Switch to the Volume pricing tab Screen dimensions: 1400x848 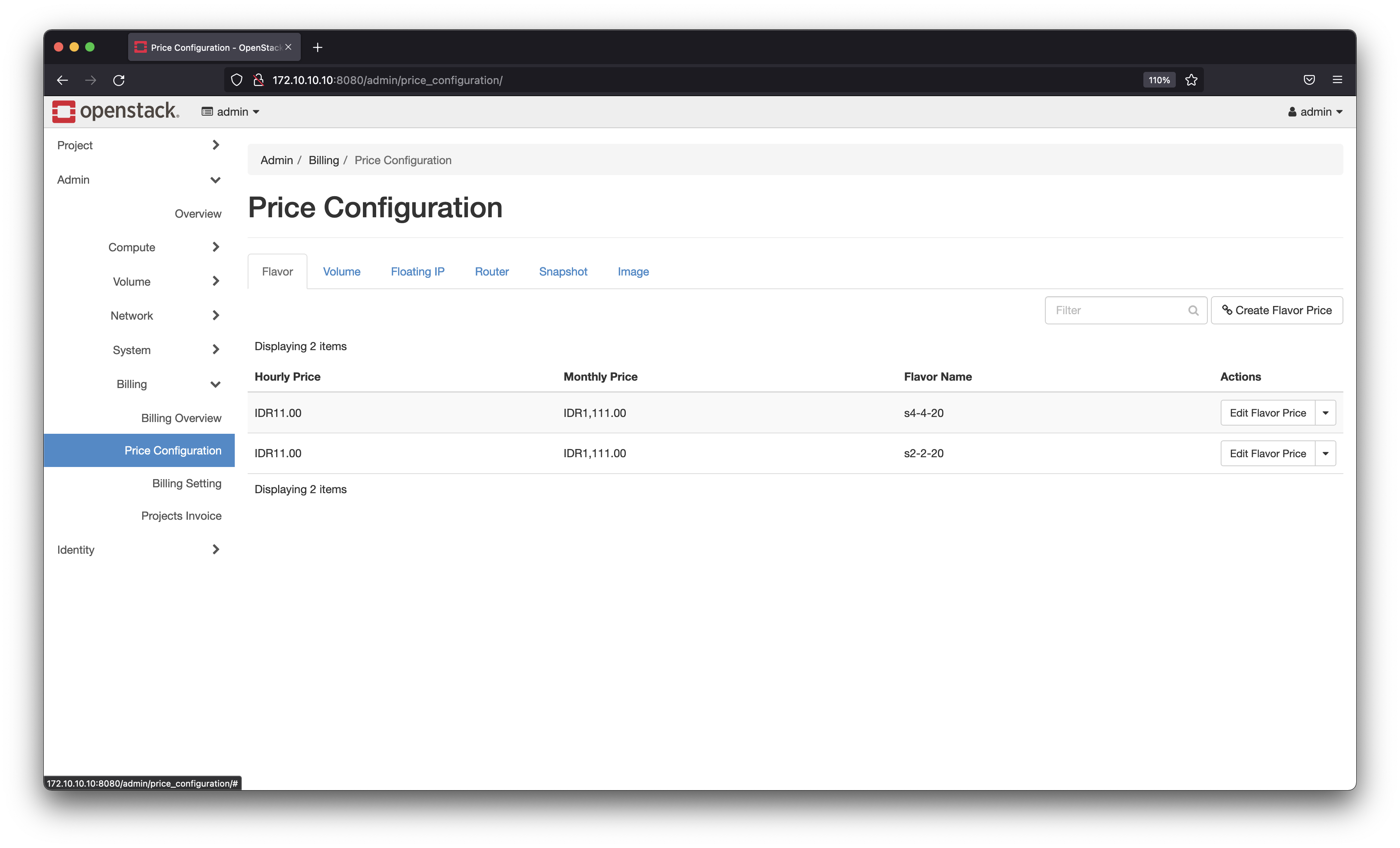coord(341,272)
